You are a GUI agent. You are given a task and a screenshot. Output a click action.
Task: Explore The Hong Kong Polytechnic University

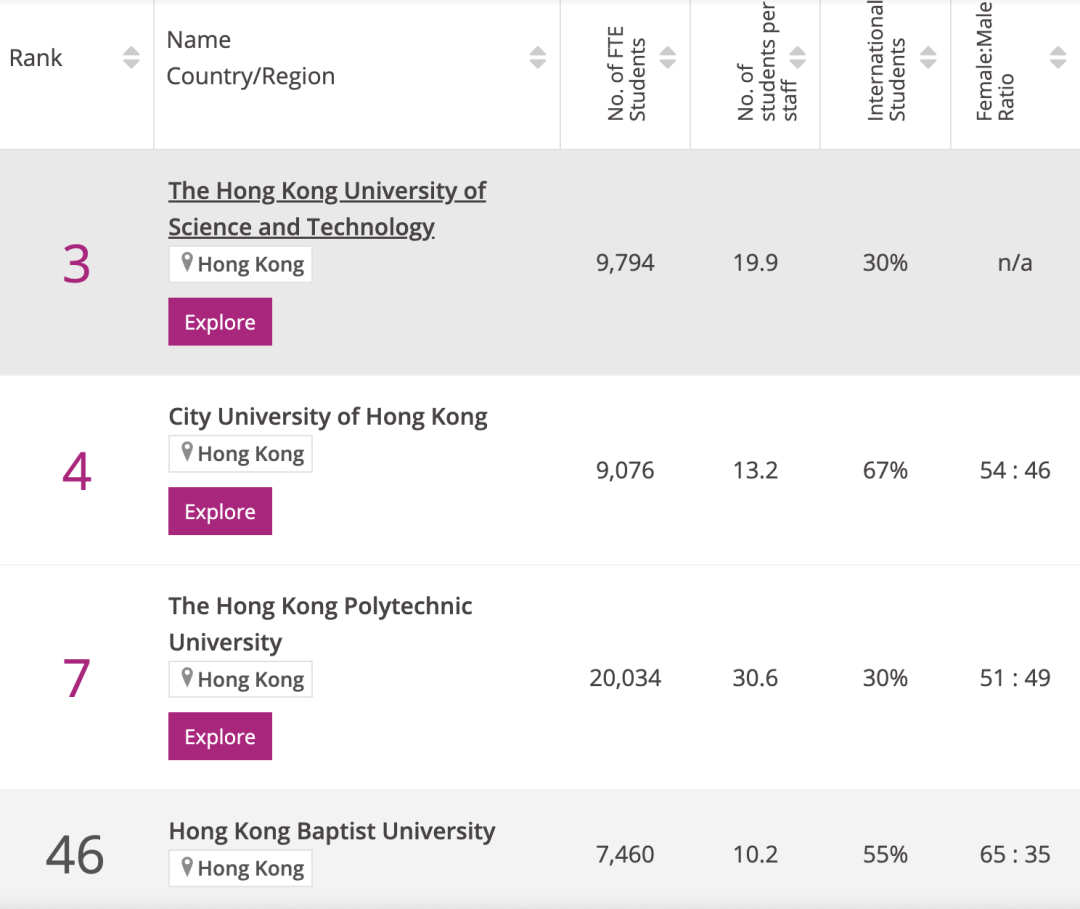[x=220, y=737]
